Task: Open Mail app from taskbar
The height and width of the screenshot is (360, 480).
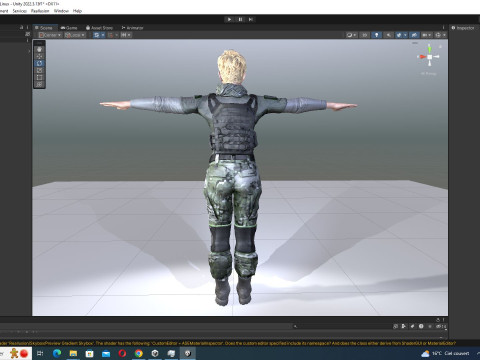Action: coord(106,353)
